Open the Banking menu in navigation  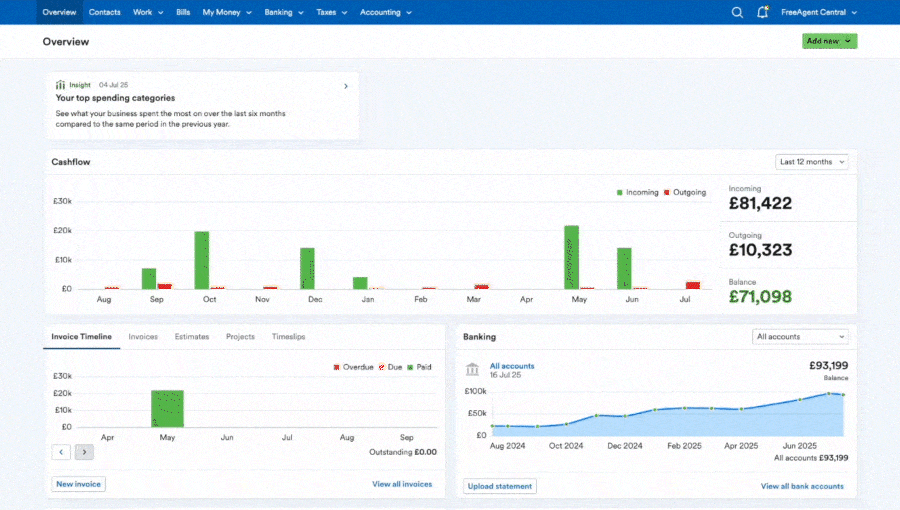point(284,12)
